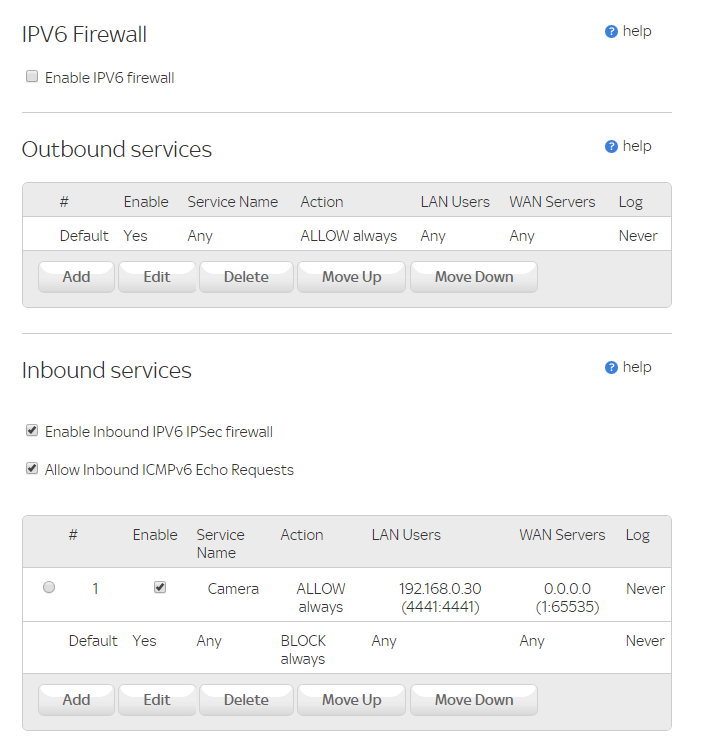Disable the Camera rule enable checkbox
The image size is (705, 743).
(x=160, y=588)
